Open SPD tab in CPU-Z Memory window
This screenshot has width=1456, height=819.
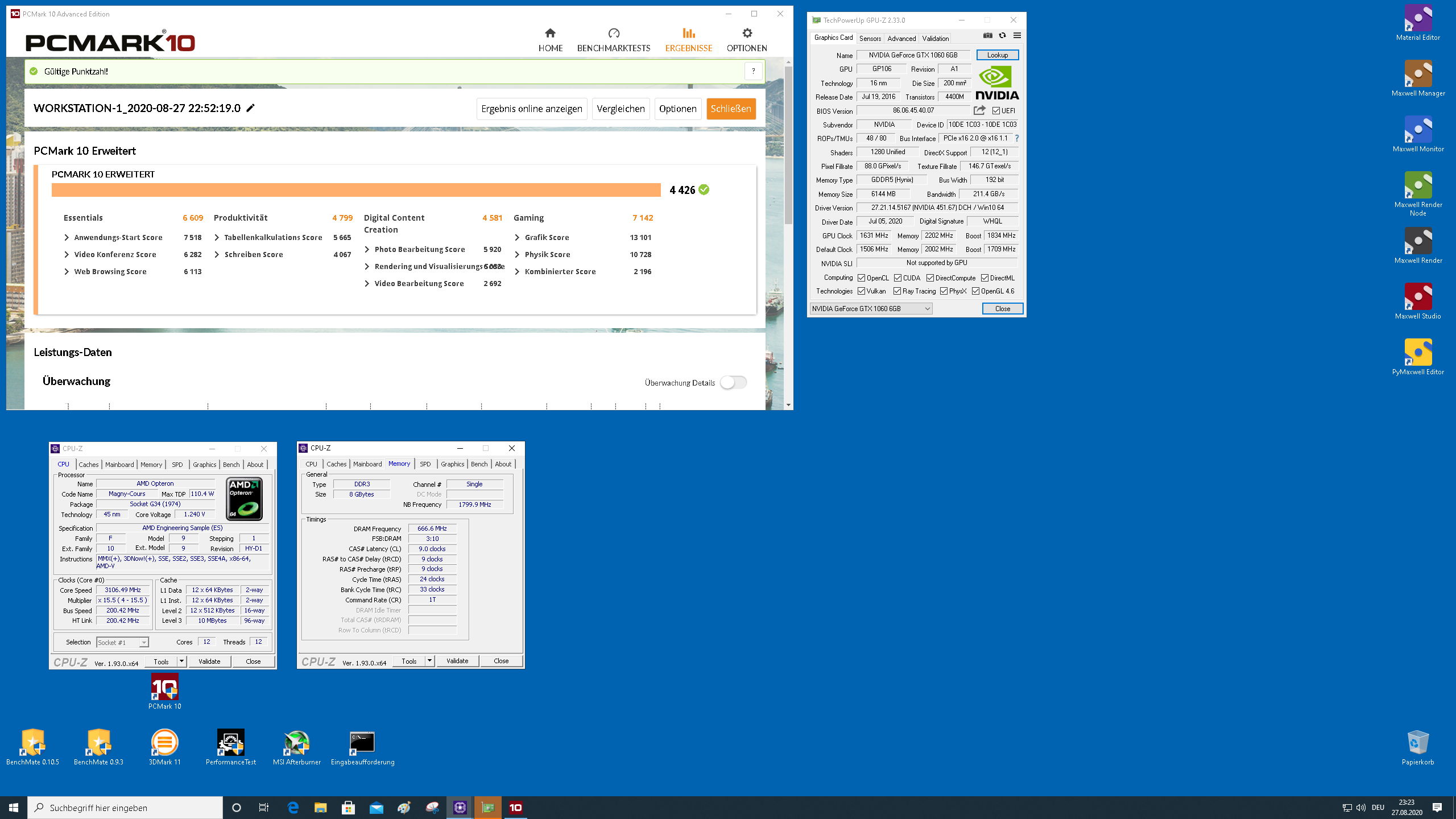(x=425, y=464)
